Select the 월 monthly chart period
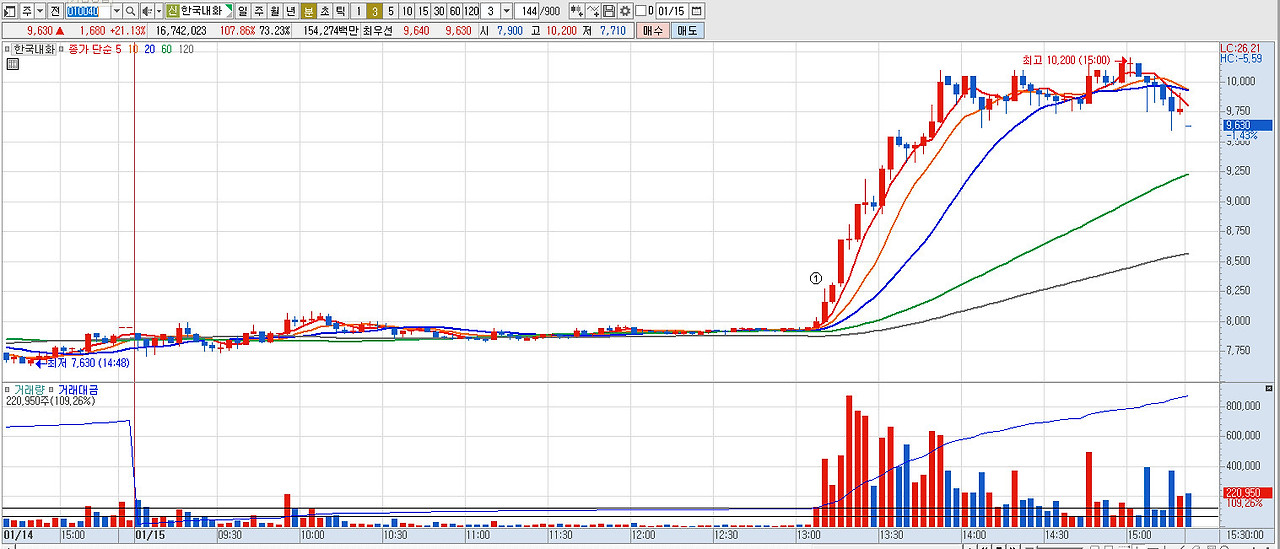1280x549 pixels. click(275, 11)
